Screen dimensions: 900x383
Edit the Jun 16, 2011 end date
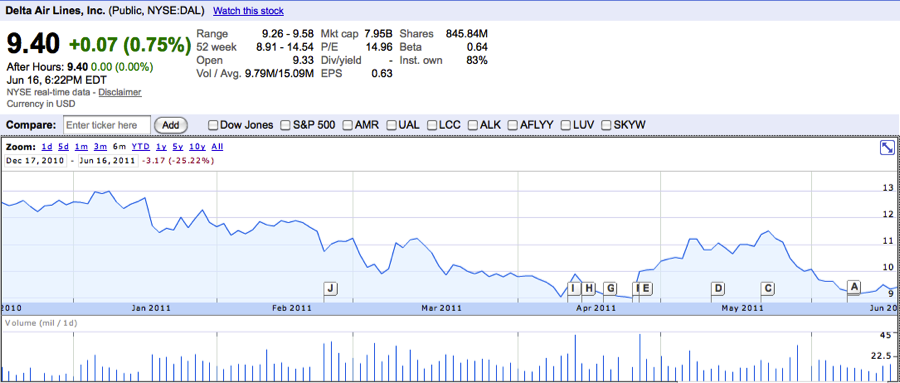click(107, 161)
